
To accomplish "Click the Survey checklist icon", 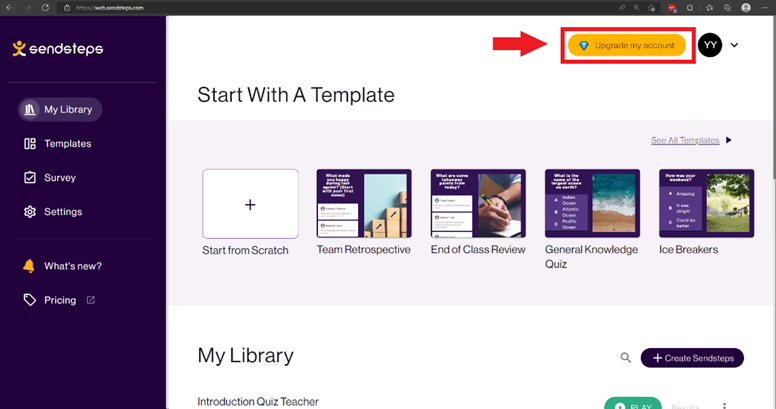I will click(x=30, y=177).
